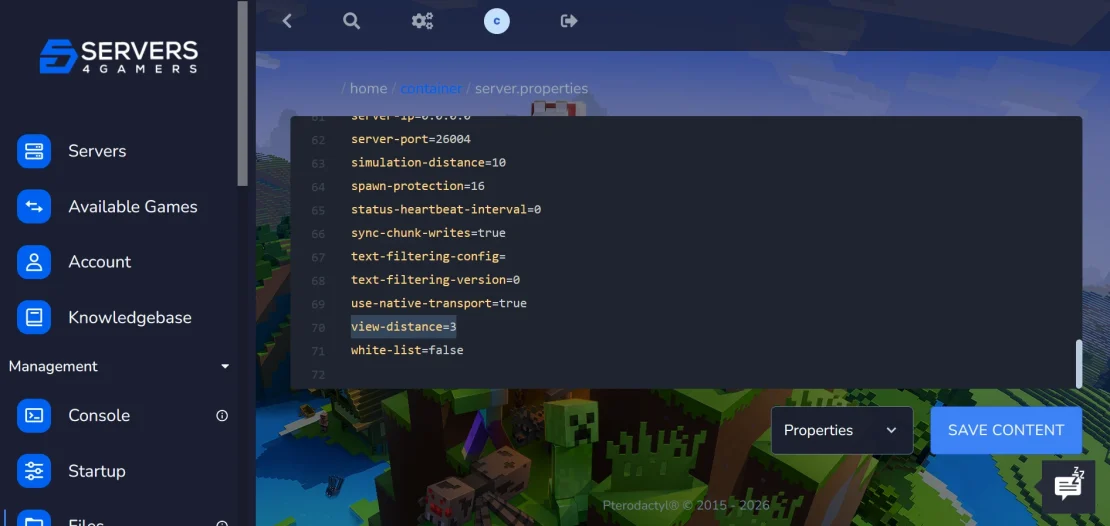Screen dimensions: 1110x526
Task: Open the live chat bubble icon
Action: tap(1068, 486)
